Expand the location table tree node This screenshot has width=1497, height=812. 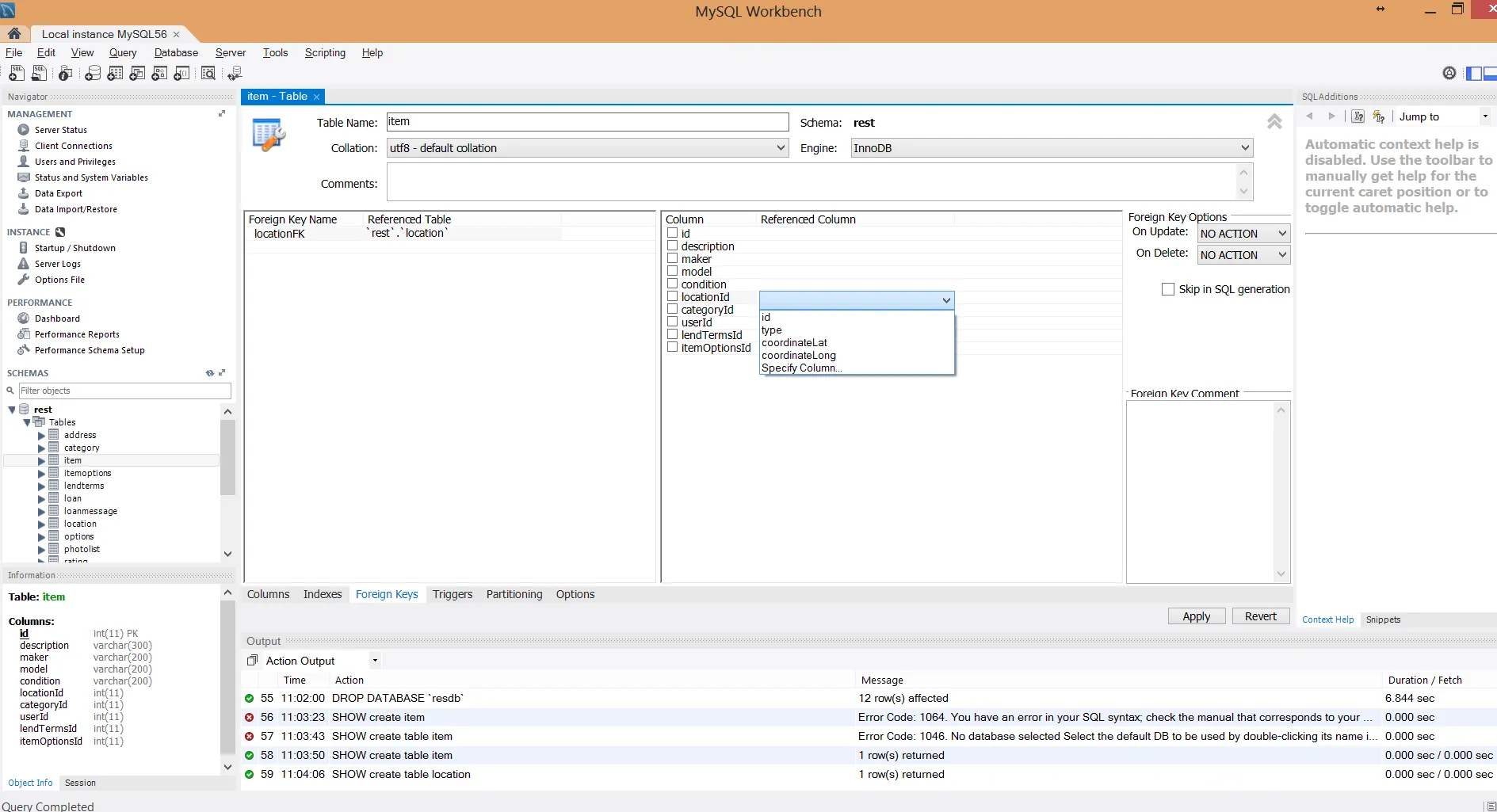[41, 524]
